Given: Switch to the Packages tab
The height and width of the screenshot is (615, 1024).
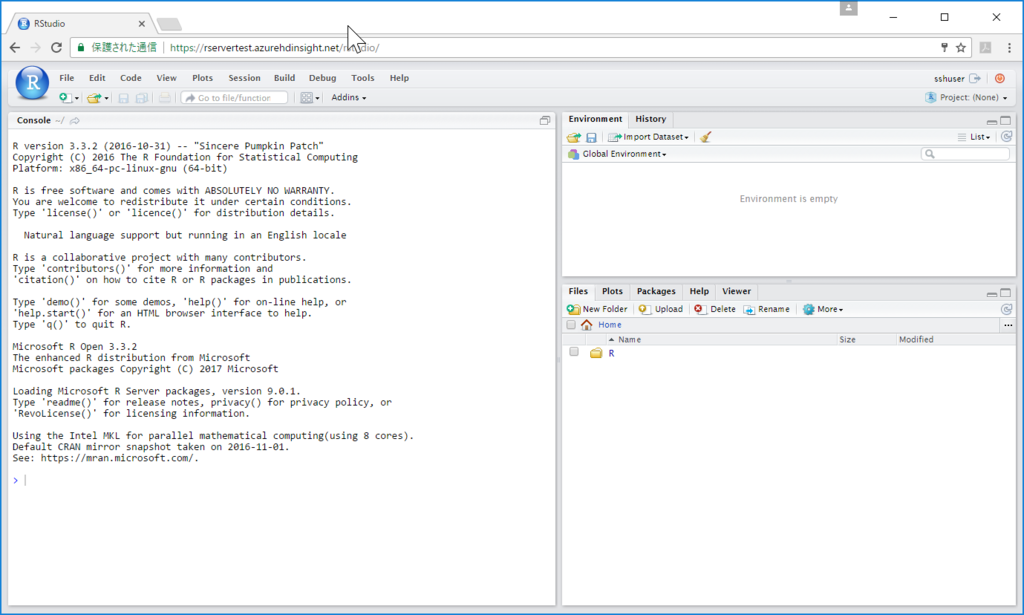Looking at the screenshot, I should point(656,291).
